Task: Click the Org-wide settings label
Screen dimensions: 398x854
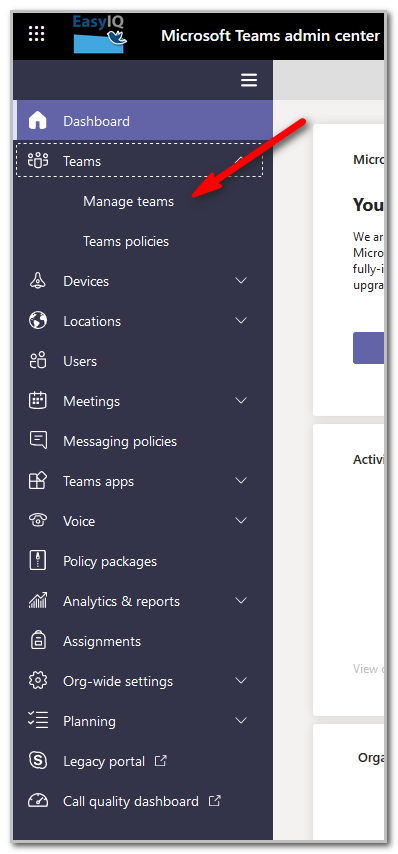Action: click(118, 681)
